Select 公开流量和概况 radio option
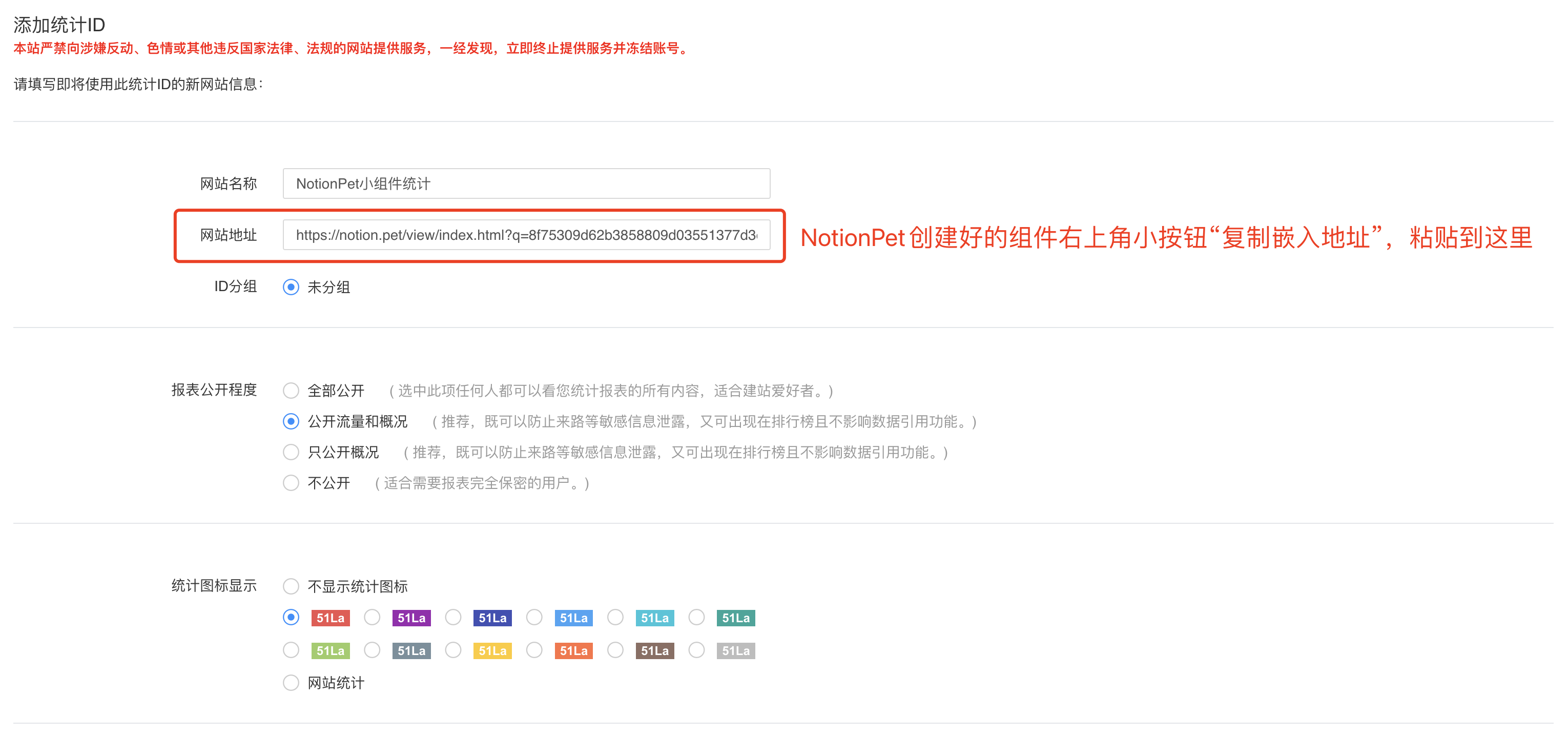Viewport: 1568px width, 736px height. [291, 421]
